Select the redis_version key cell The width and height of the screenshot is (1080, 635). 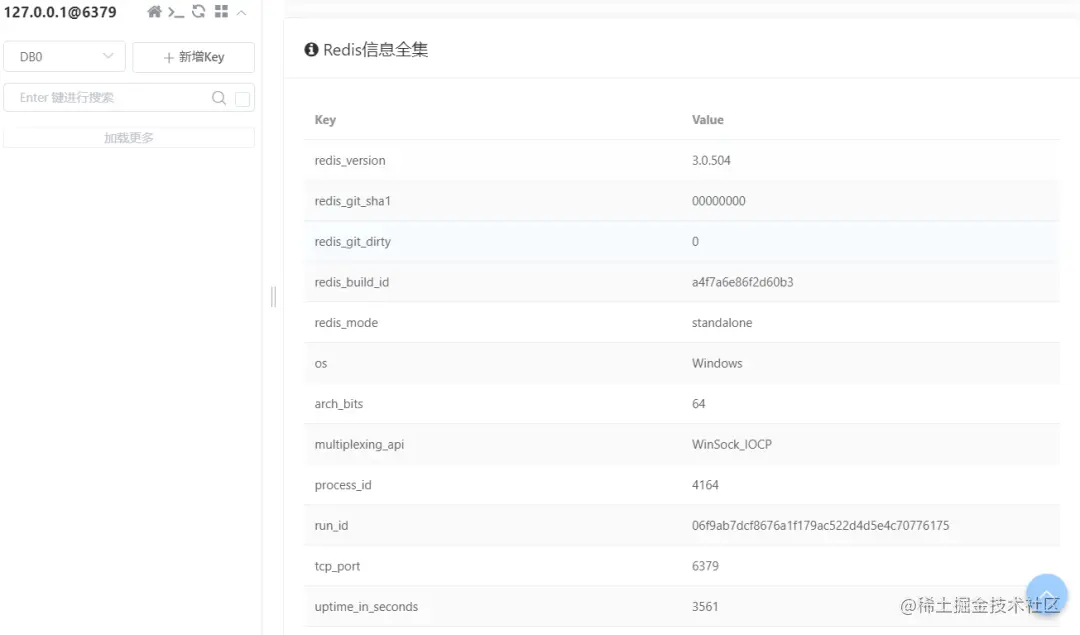350,160
